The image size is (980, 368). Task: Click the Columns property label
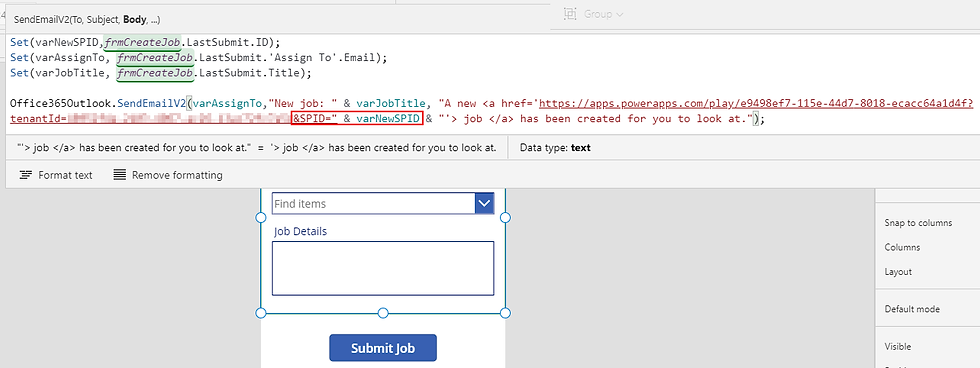coord(902,247)
